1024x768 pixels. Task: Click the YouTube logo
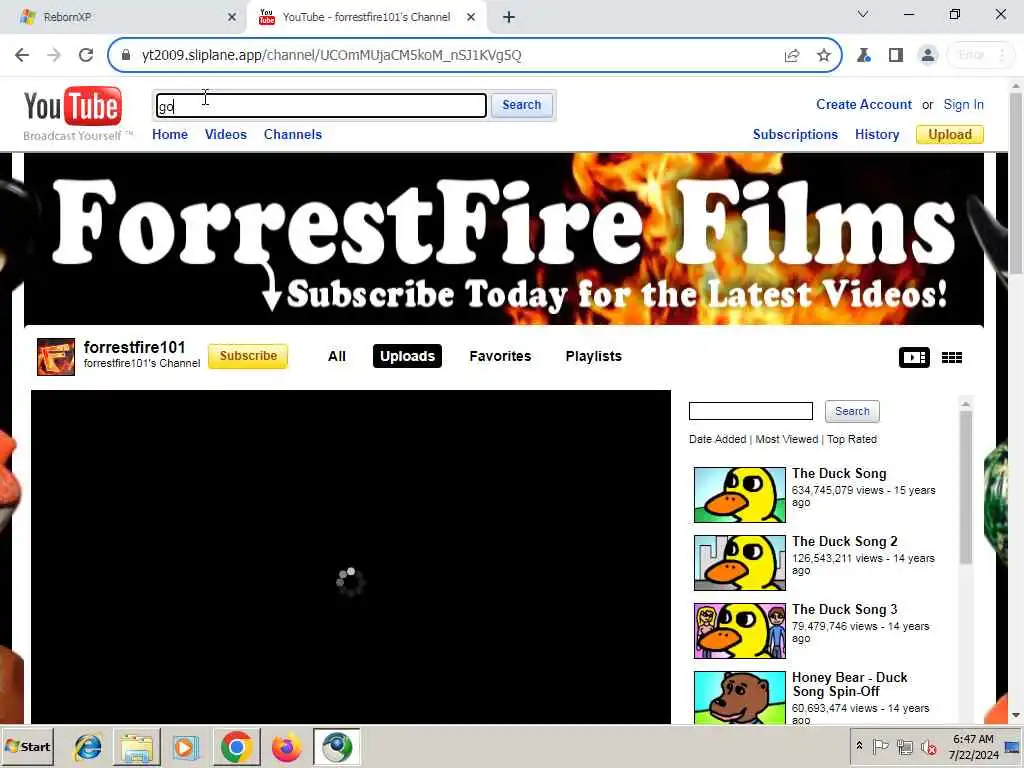tap(72, 106)
